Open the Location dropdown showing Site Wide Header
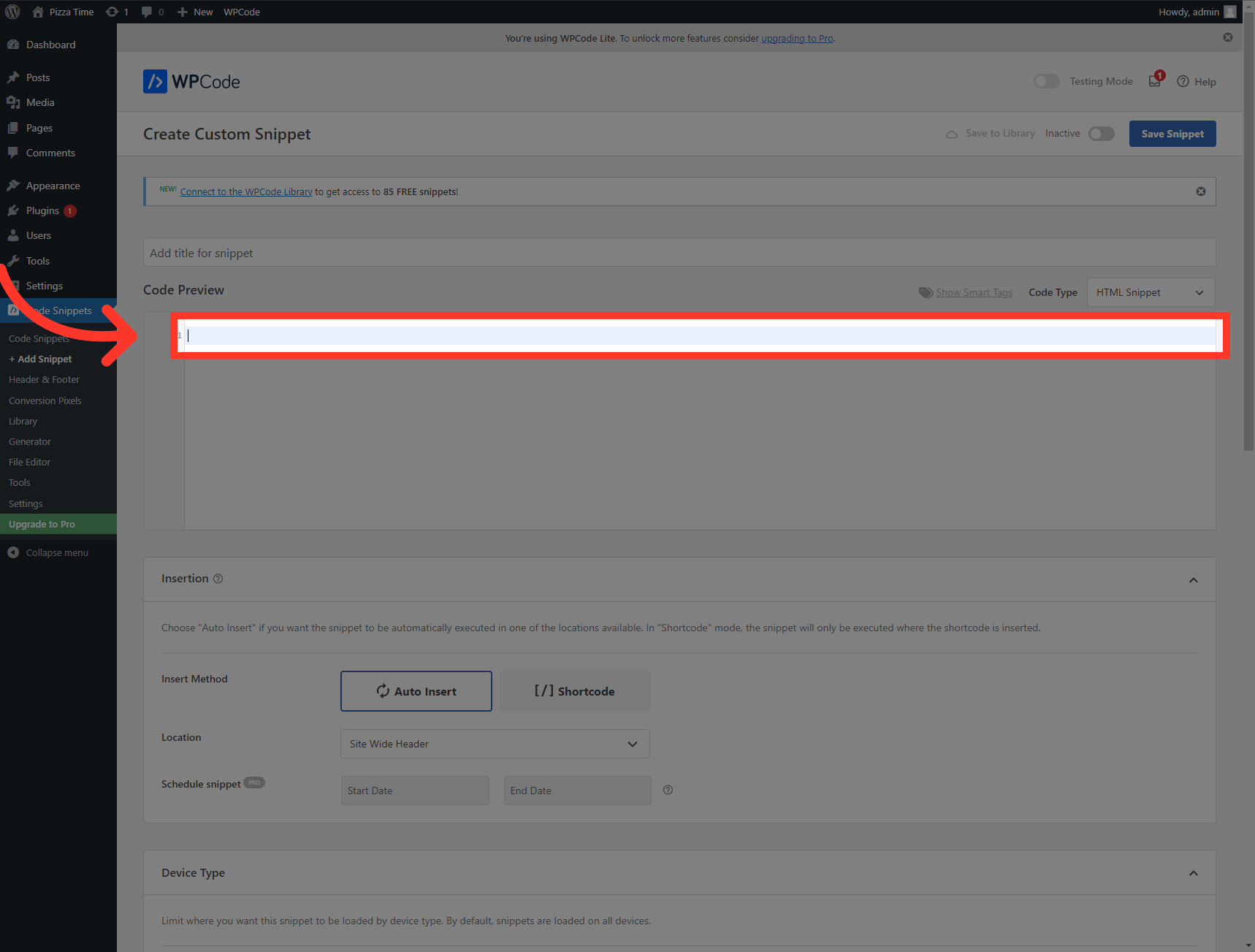 click(495, 743)
